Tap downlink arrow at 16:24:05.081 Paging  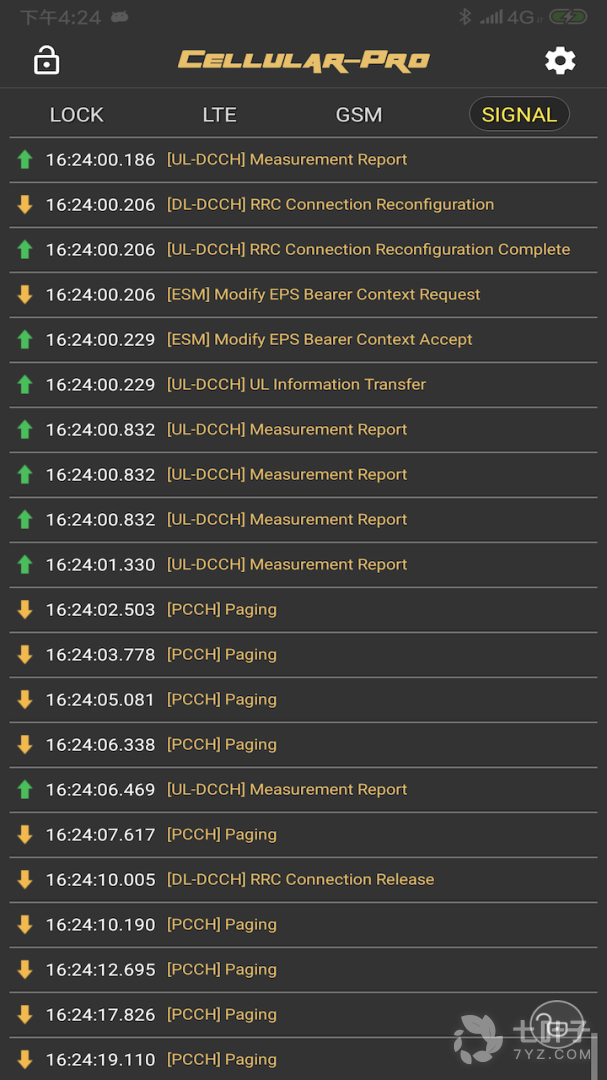pos(25,700)
